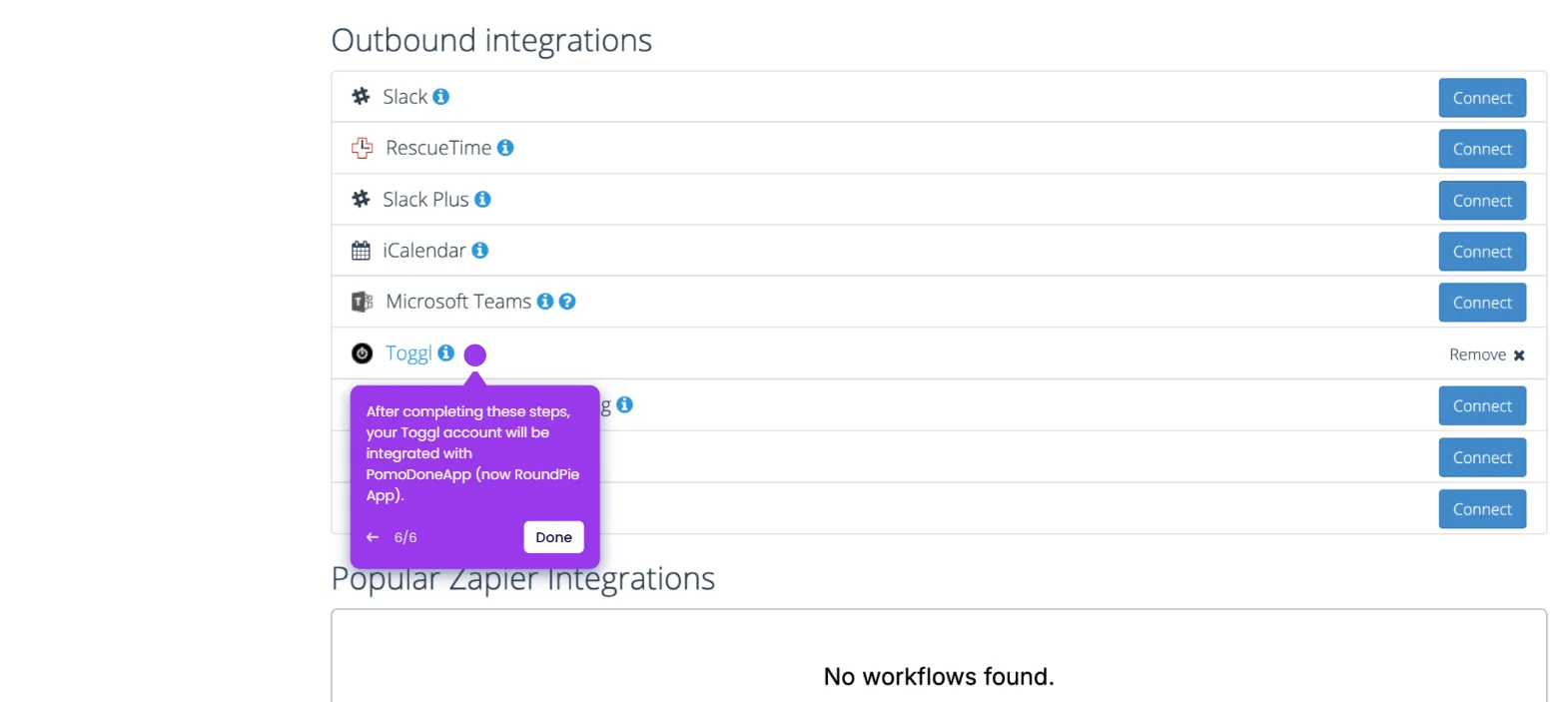Click the iCalendar integration name
Viewport: 1568px width, 702px height.
click(x=424, y=251)
